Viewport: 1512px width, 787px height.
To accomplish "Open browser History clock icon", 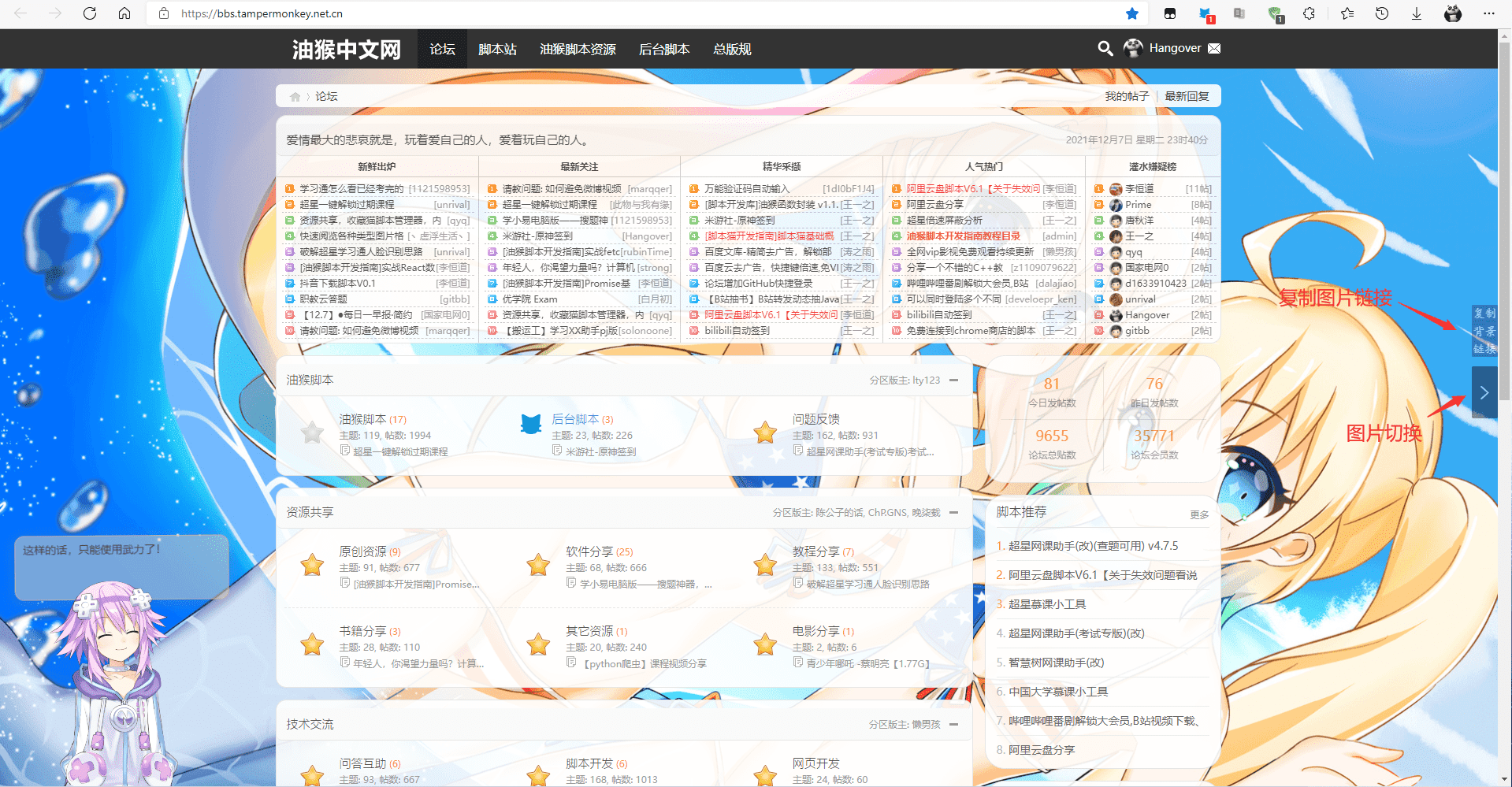I will tap(1382, 13).
